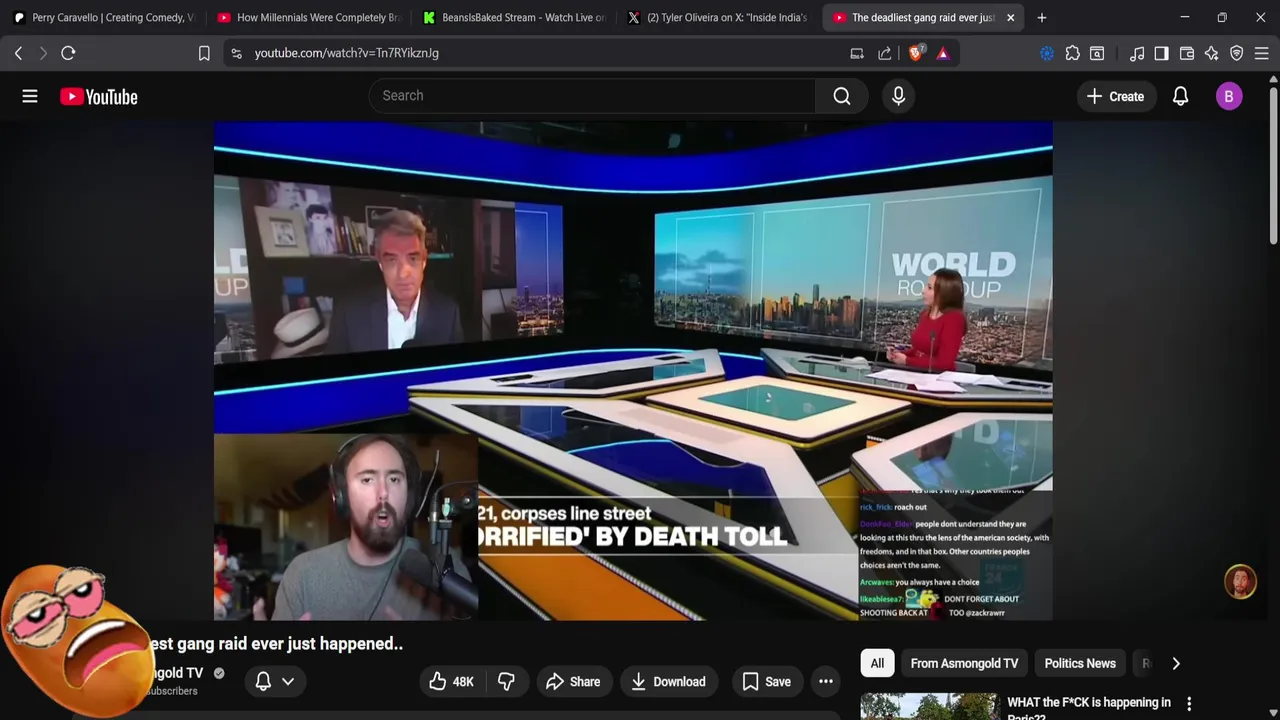Open the media control music note icon
The image size is (1280, 720).
point(1137,53)
